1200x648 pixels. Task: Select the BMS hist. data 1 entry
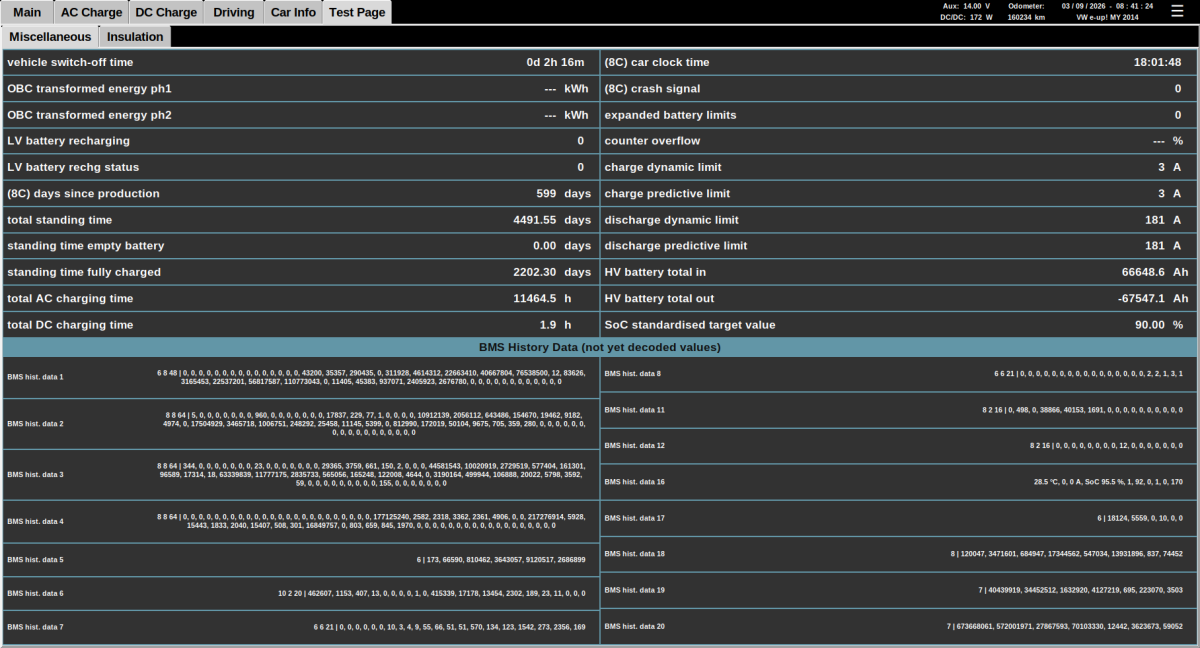pyautogui.click(x=300, y=377)
